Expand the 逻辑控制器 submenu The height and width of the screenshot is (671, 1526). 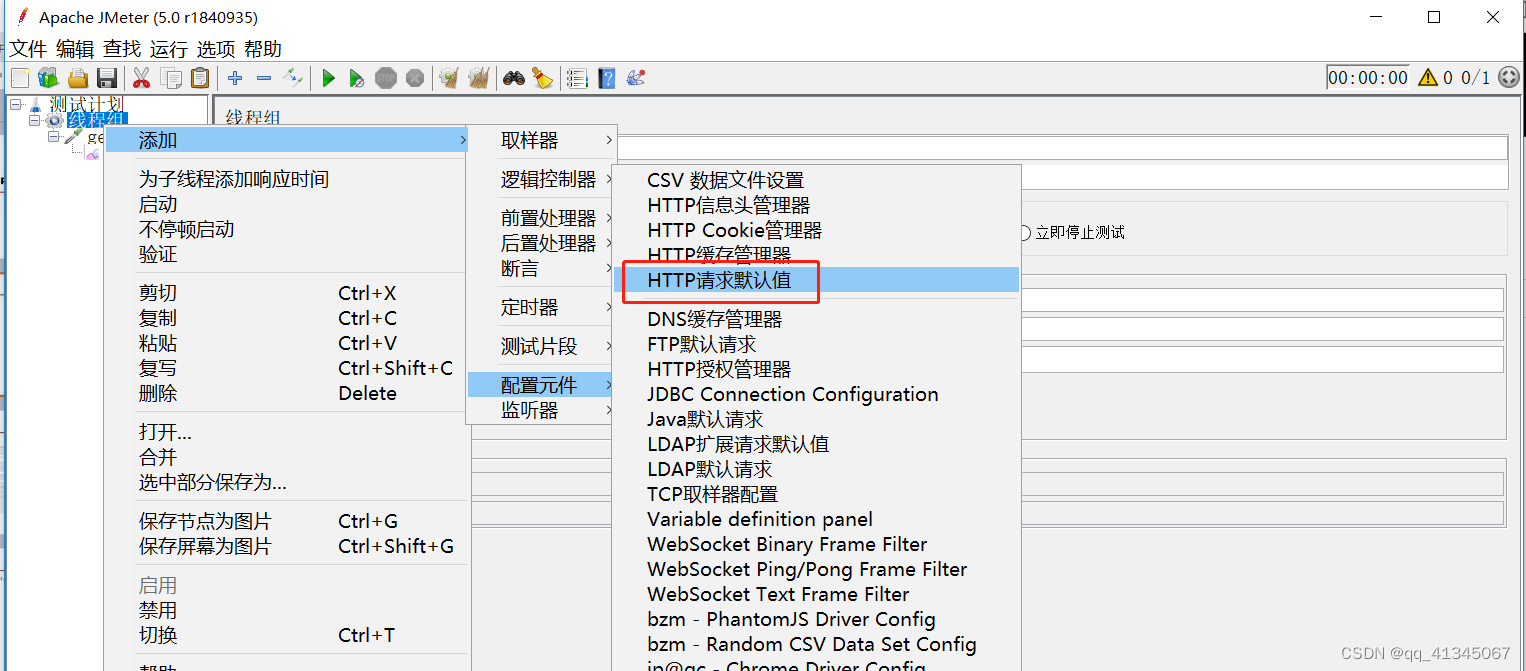click(541, 180)
